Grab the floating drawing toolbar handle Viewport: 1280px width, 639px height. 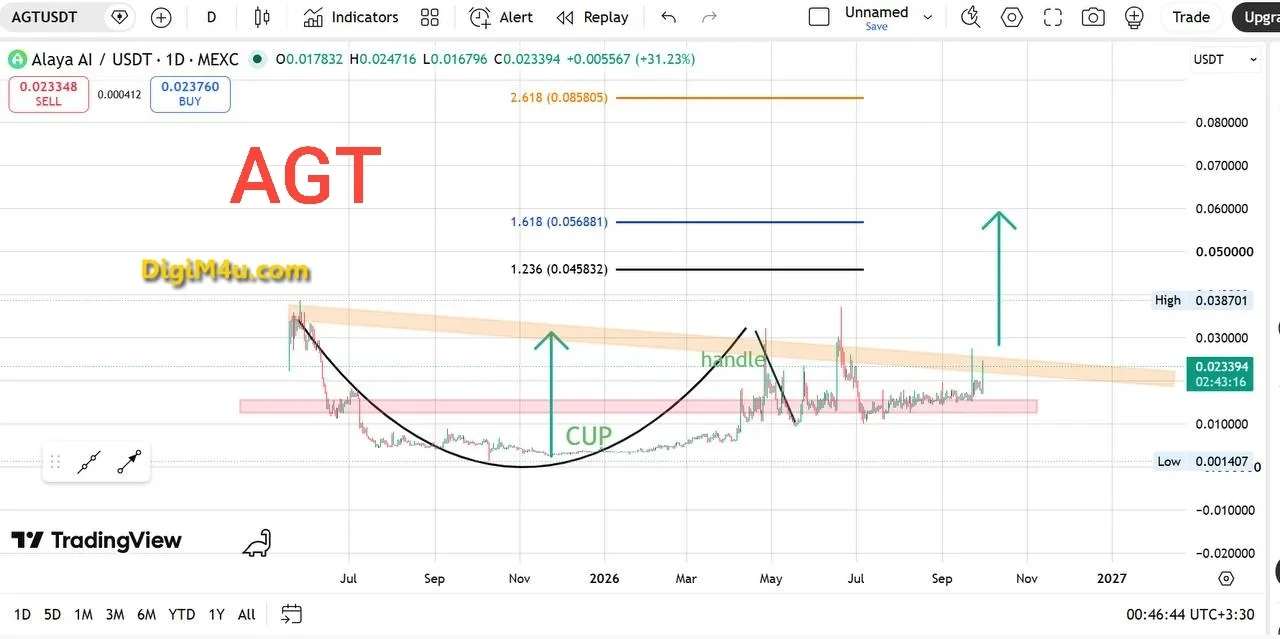click(56, 462)
